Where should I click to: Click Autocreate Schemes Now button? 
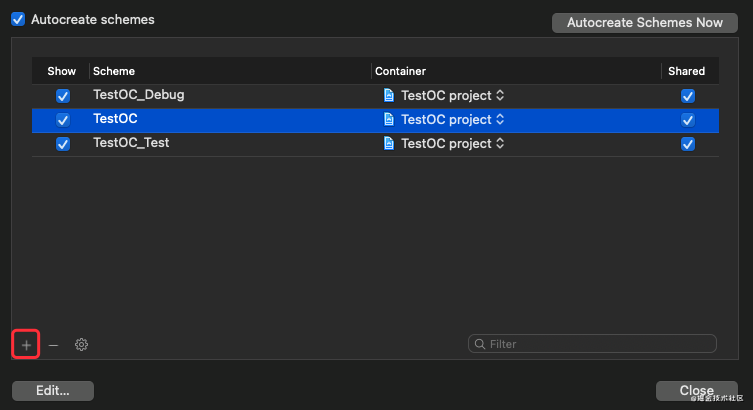(x=644, y=23)
